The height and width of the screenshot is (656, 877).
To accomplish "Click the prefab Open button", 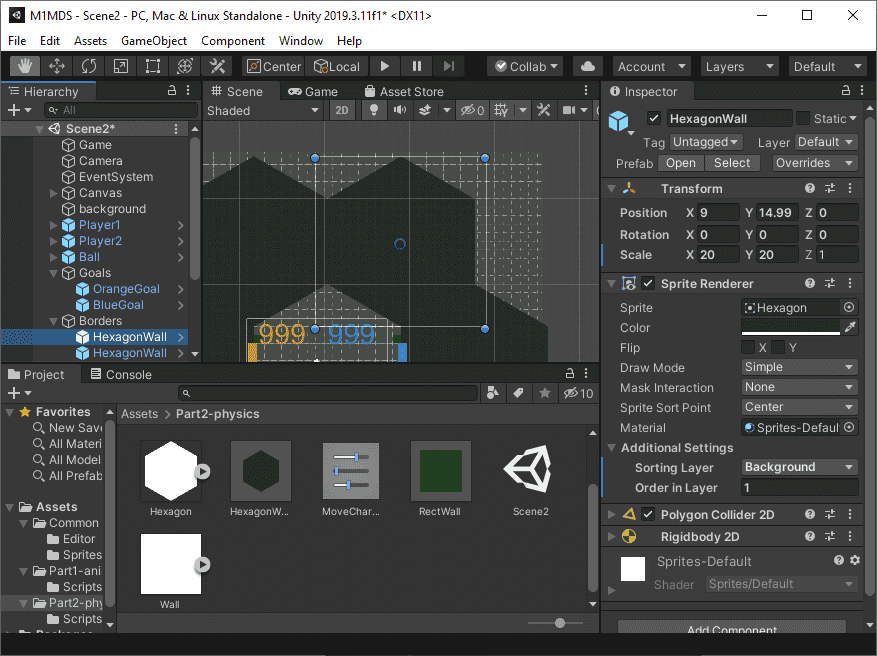I will pyautogui.click(x=681, y=163).
